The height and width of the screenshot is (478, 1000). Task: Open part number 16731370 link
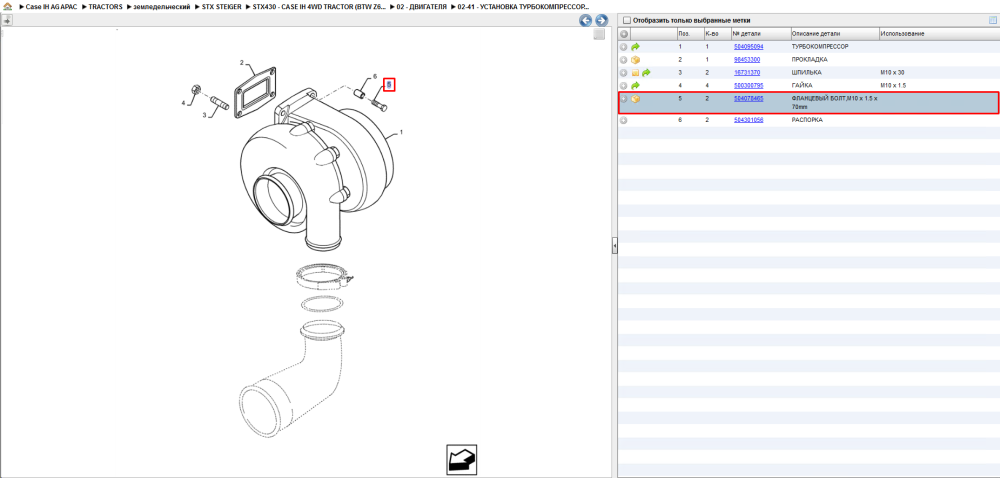pos(747,73)
